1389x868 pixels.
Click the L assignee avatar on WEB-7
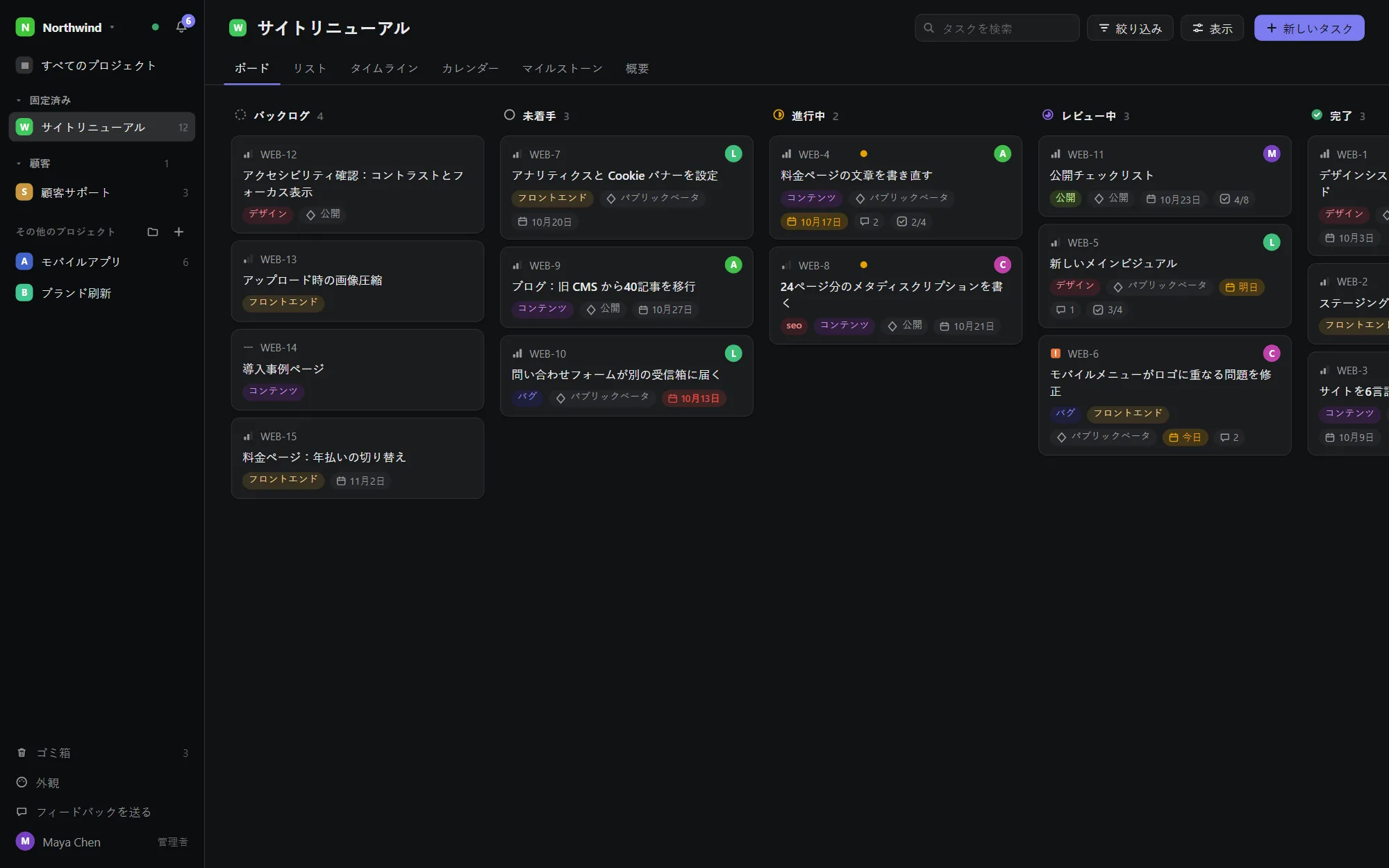733,154
